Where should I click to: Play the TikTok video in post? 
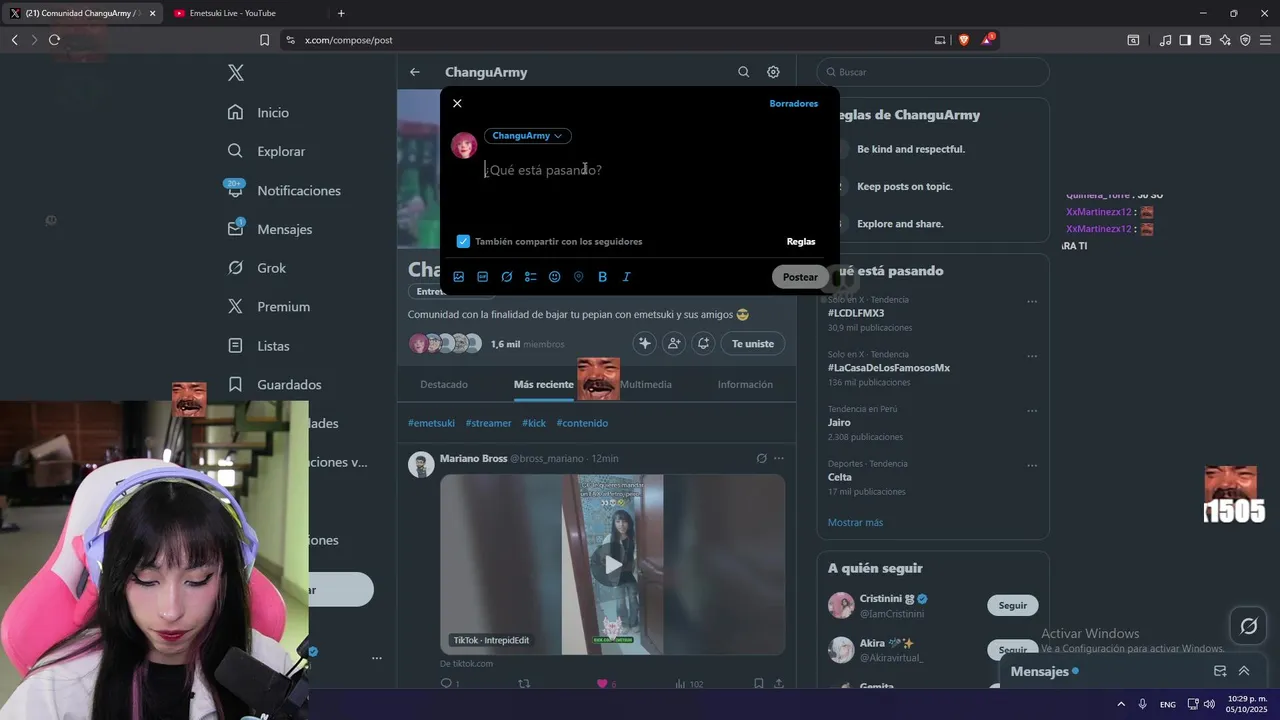coord(613,565)
